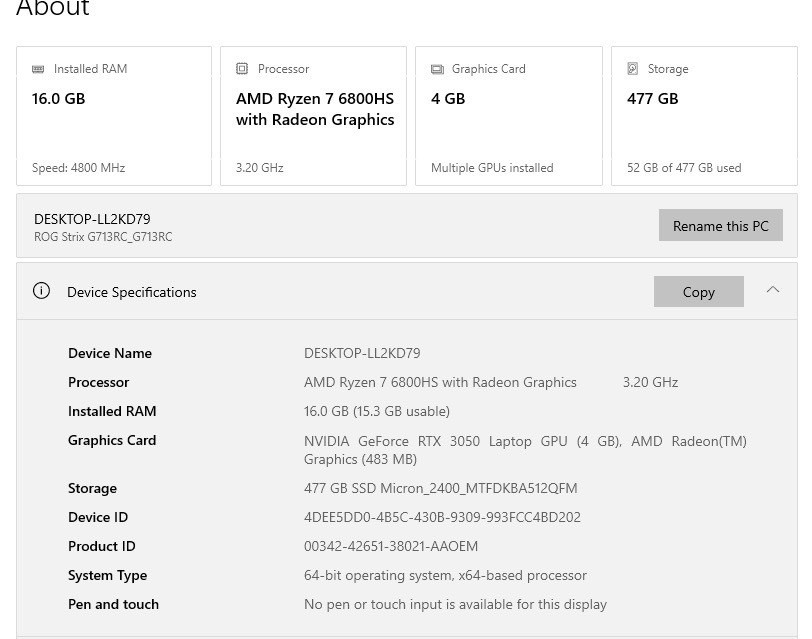The width and height of the screenshot is (812, 639).
Task: Click the Graphics Card icon
Action: [x=437, y=69]
